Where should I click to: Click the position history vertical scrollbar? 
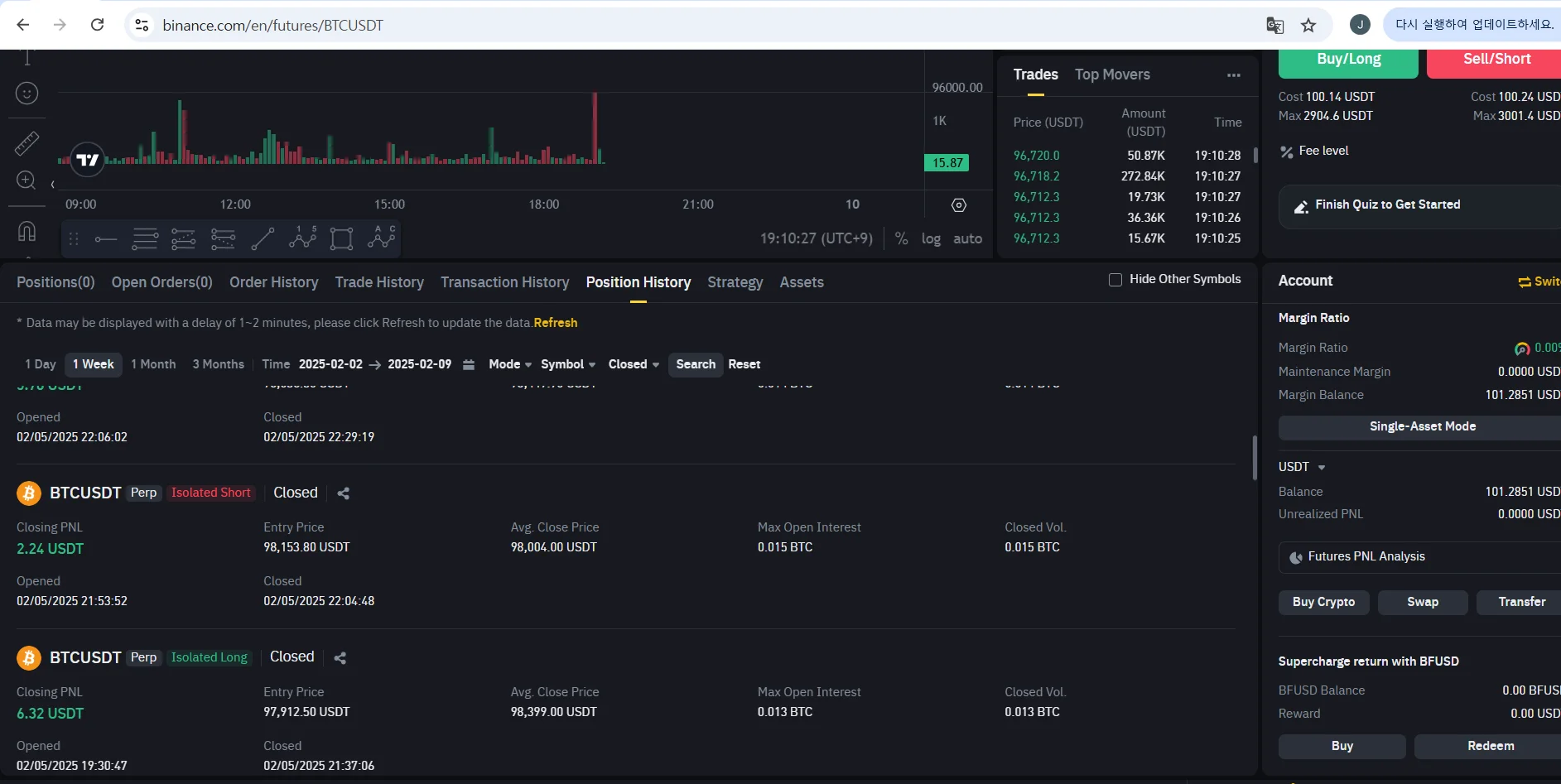[1255, 457]
